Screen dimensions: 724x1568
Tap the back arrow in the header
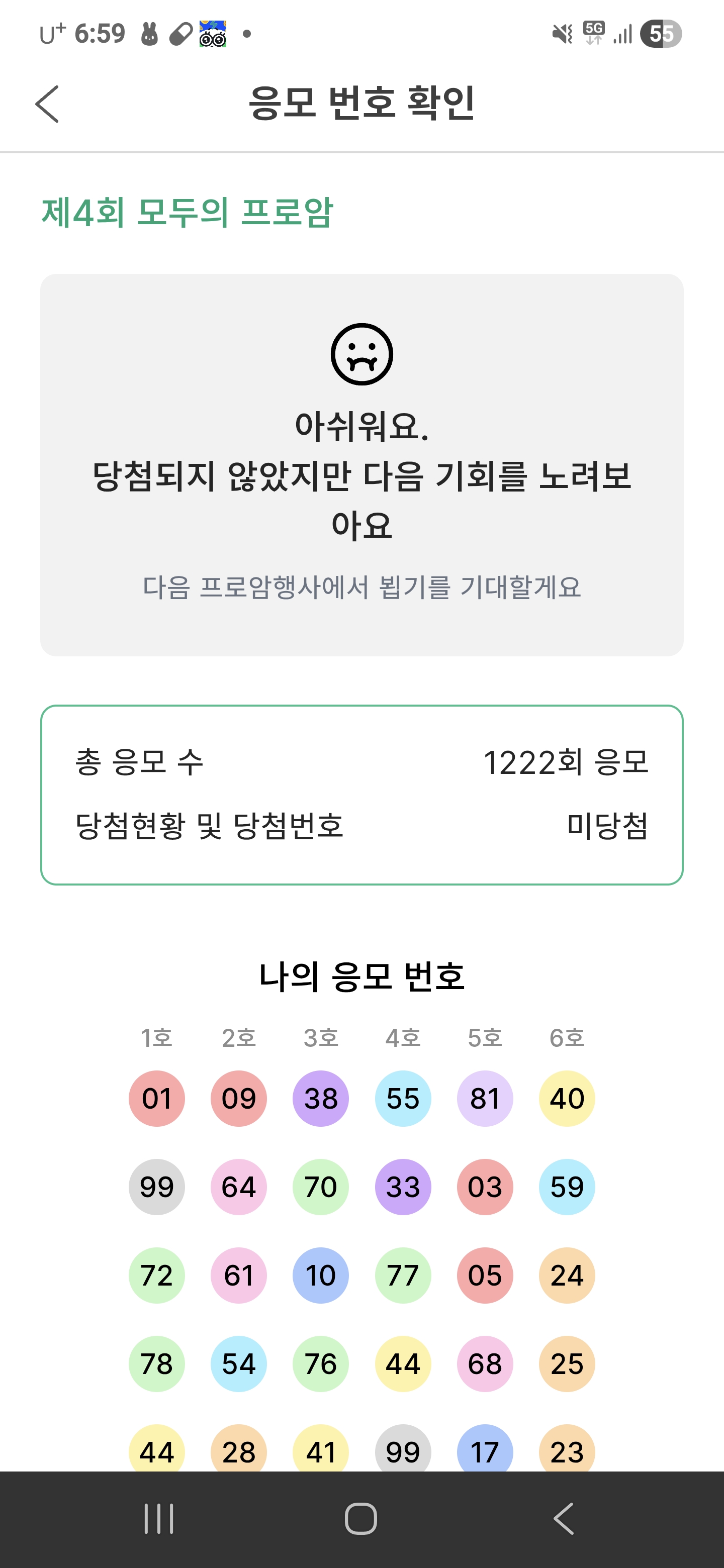pos(47,104)
